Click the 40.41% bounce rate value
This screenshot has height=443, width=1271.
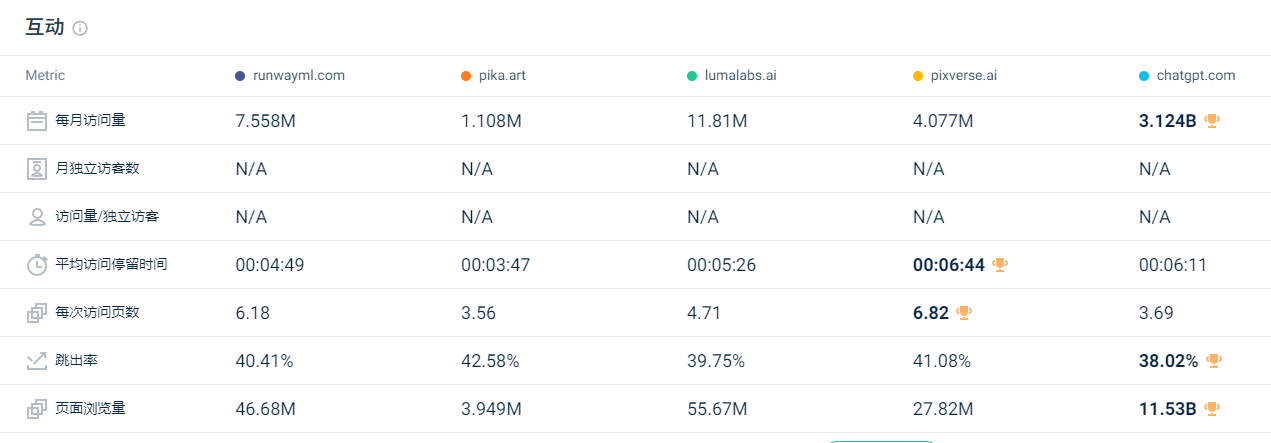pyautogui.click(x=264, y=361)
